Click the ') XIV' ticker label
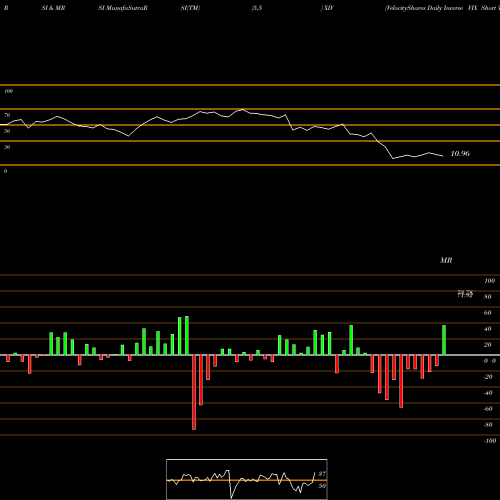This screenshot has height=500, width=500. tap(327, 8)
